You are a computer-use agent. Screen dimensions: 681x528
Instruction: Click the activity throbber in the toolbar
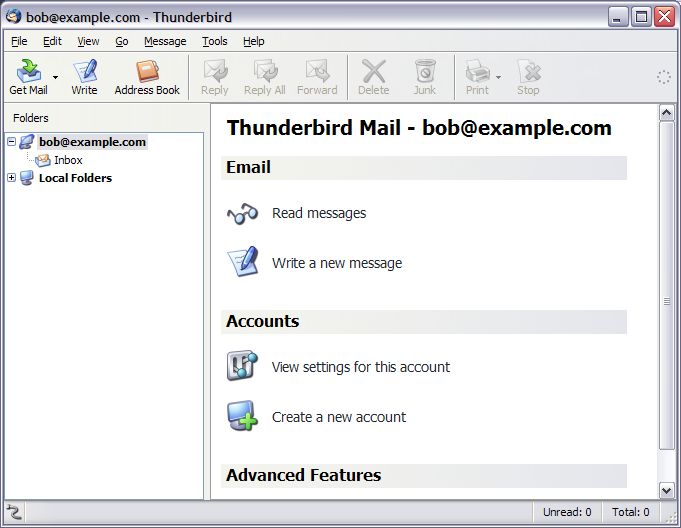click(x=664, y=77)
